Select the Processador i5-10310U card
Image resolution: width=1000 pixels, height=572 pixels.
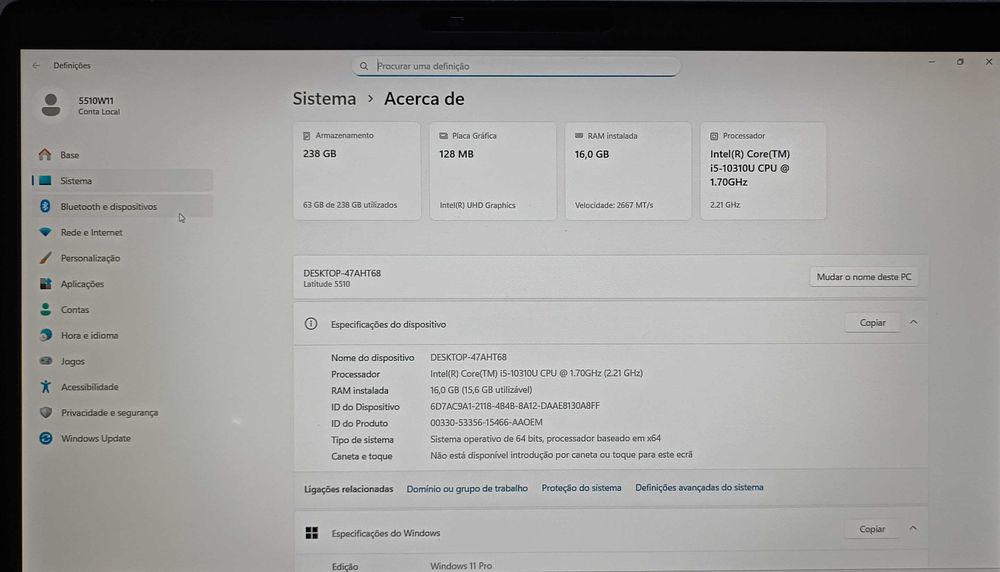[x=763, y=171]
